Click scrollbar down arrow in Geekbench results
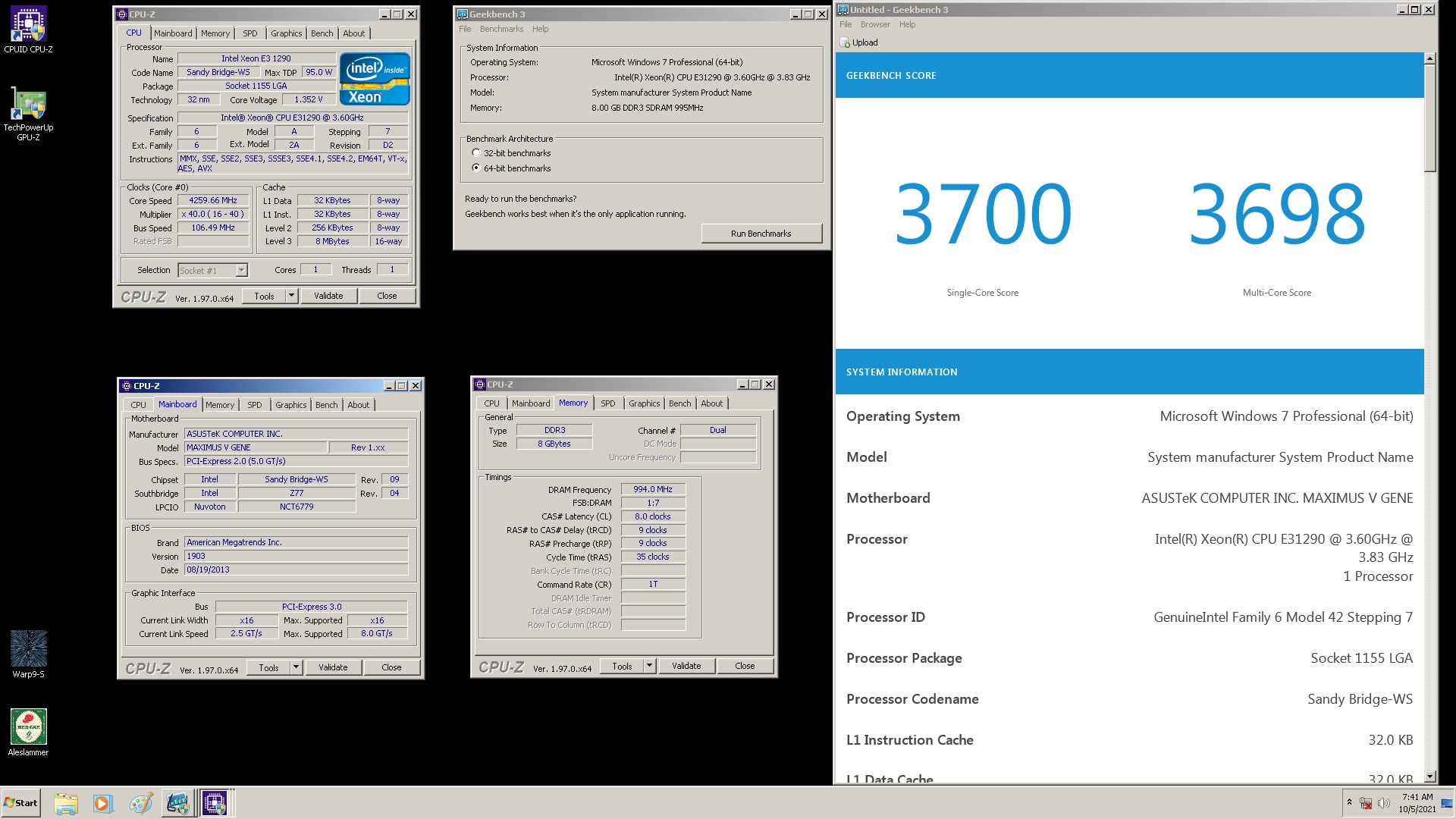The width and height of the screenshot is (1456, 819). click(1430, 777)
